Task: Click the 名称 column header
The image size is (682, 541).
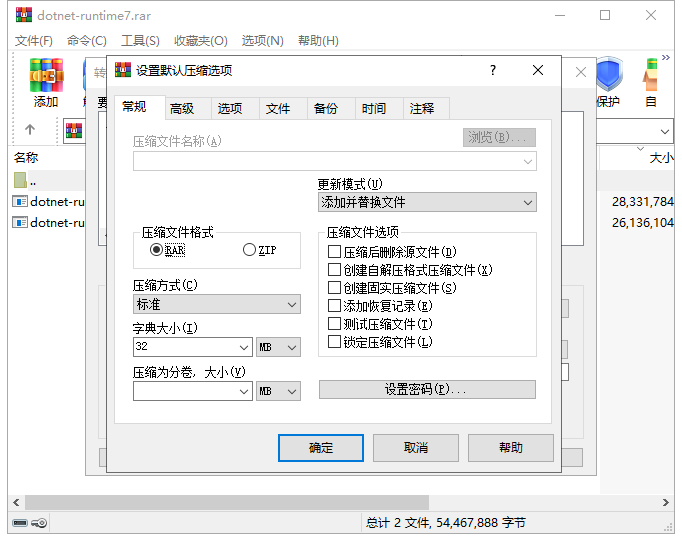Action: 26,157
